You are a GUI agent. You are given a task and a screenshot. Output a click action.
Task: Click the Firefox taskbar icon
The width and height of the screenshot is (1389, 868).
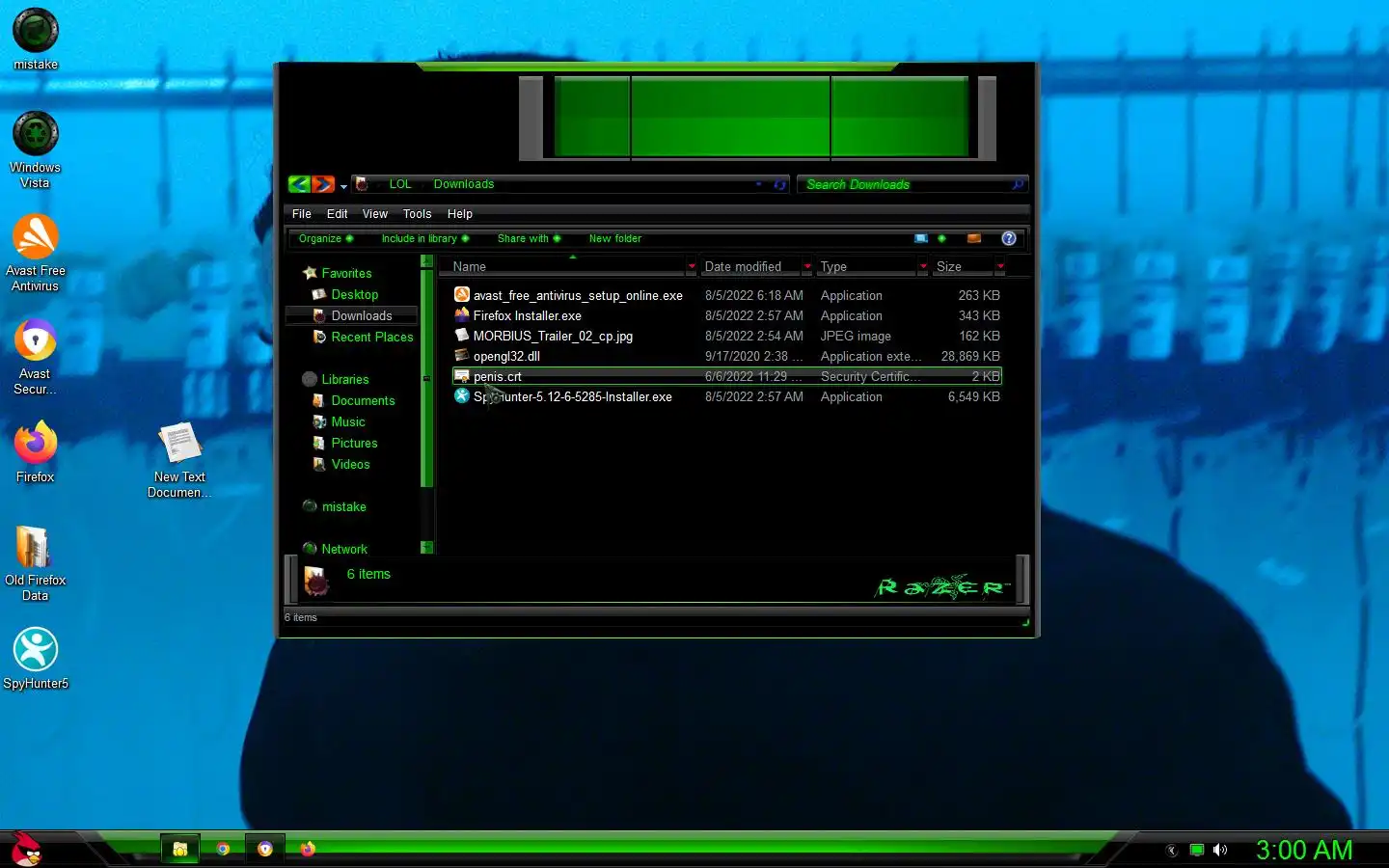(308, 849)
